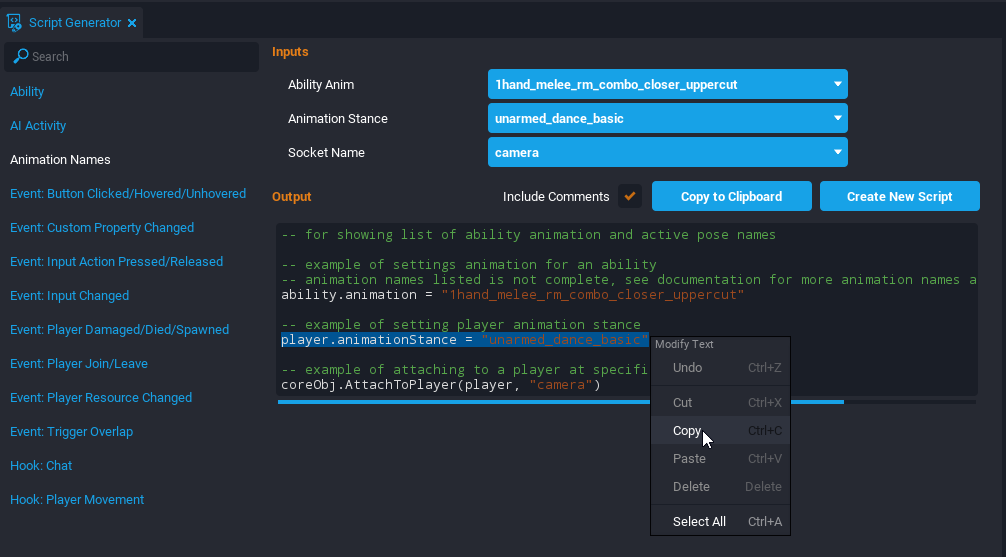Select the Event: Trigger Overlap template
This screenshot has height=557, width=1006.
(x=71, y=432)
